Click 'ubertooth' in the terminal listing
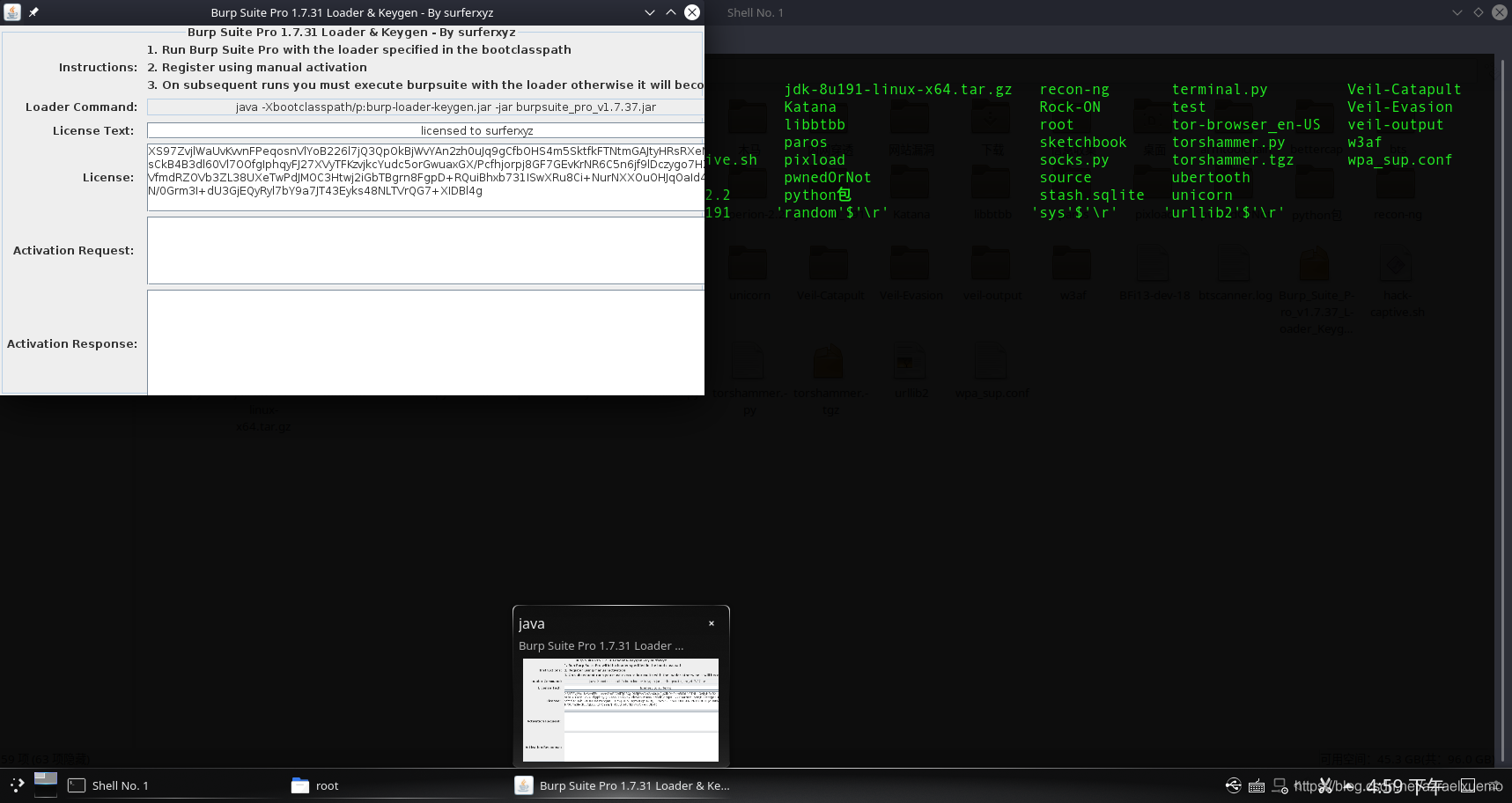 (1211, 177)
